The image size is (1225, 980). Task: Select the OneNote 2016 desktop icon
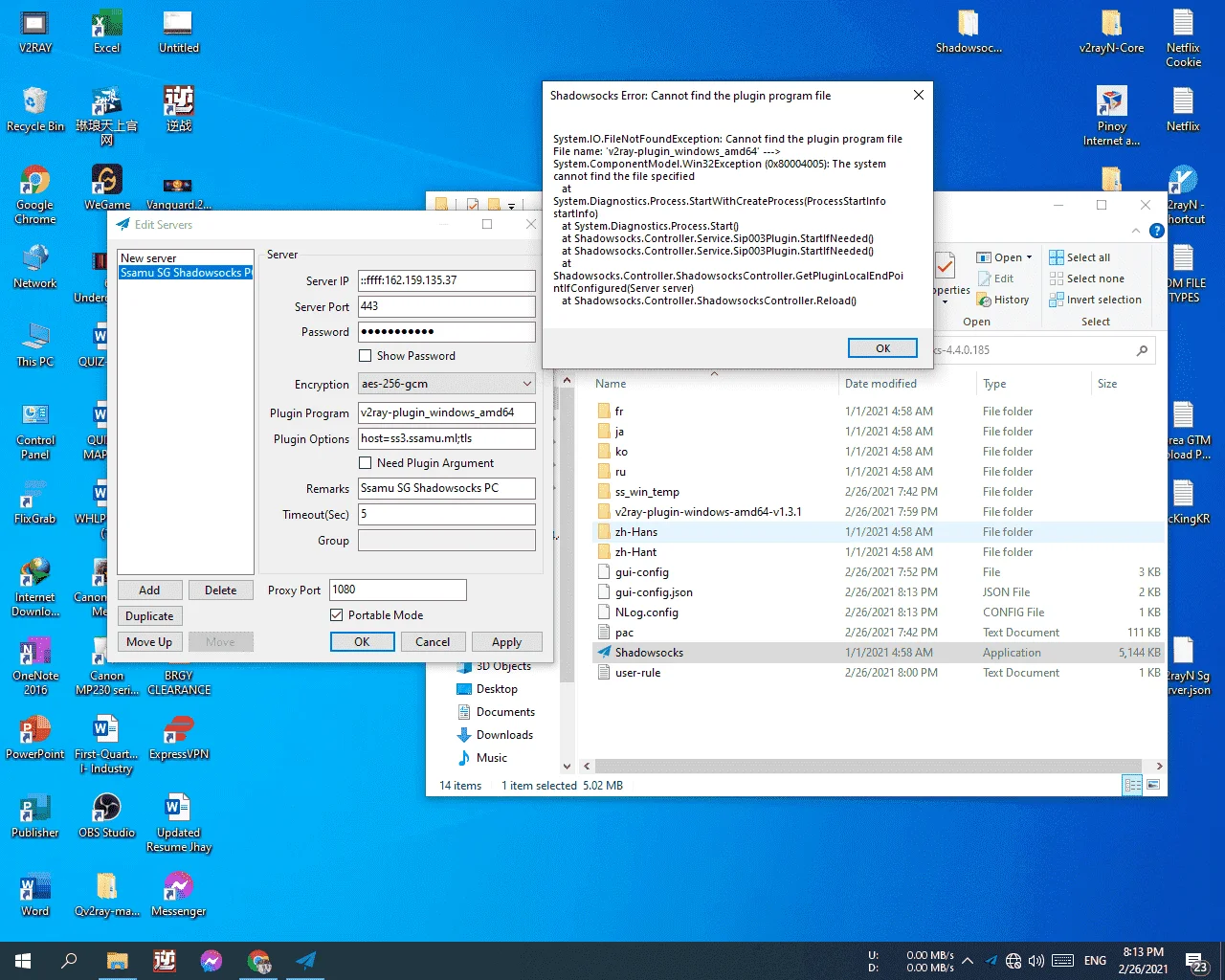(35, 665)
